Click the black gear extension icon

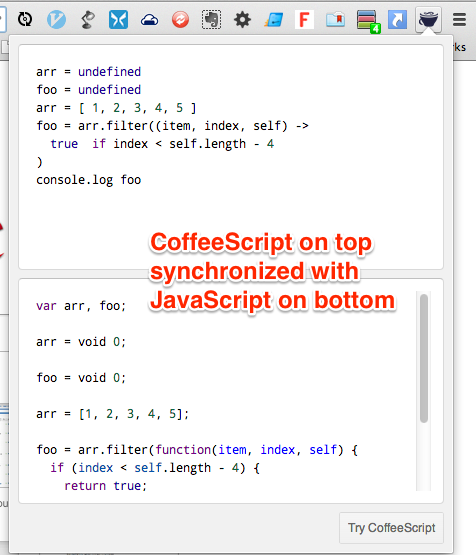[242, 19]
